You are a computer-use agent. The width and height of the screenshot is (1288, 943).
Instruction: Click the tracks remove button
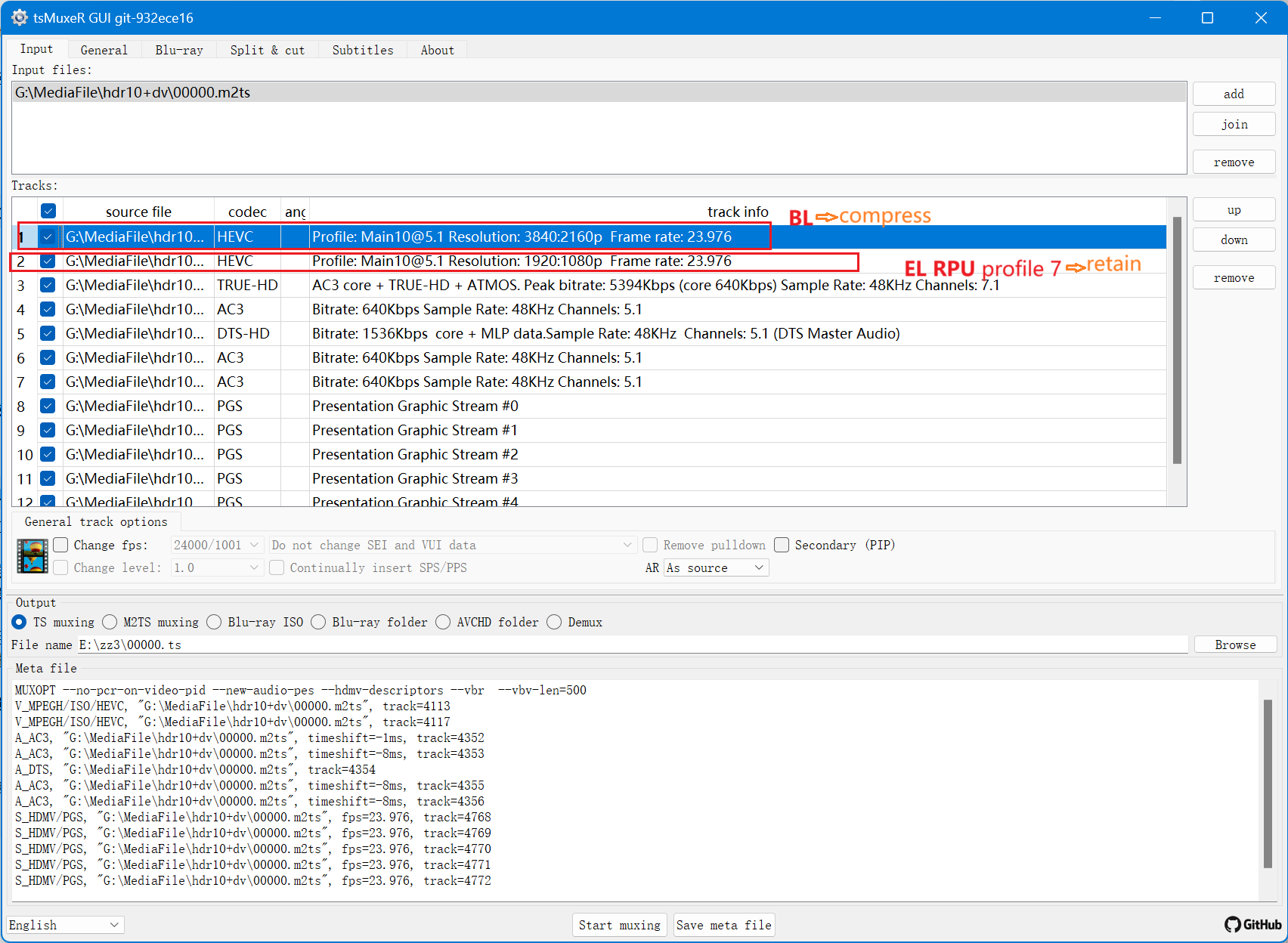(x=1234, y=277)
